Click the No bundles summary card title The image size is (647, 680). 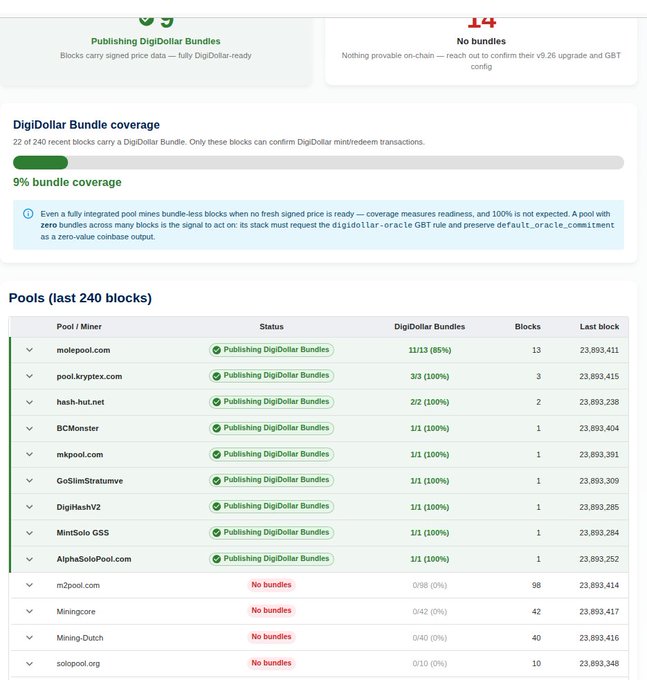pyautogui.click(x=481, y=41)
